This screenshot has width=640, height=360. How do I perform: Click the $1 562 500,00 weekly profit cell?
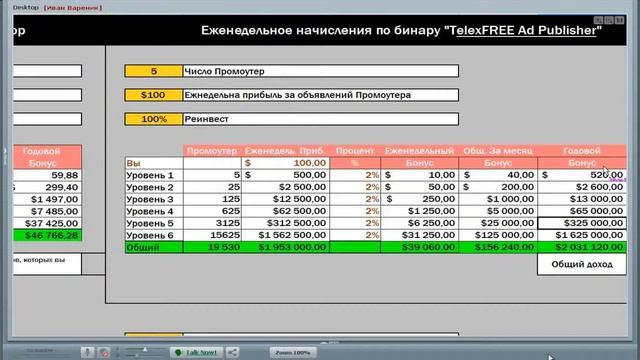(x=285, y=235)
